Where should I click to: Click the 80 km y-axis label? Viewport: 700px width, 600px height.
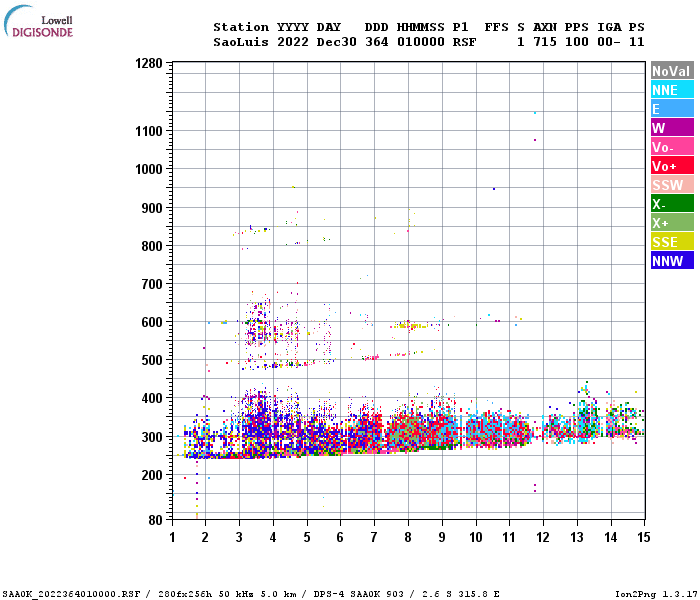coord(155,520)
